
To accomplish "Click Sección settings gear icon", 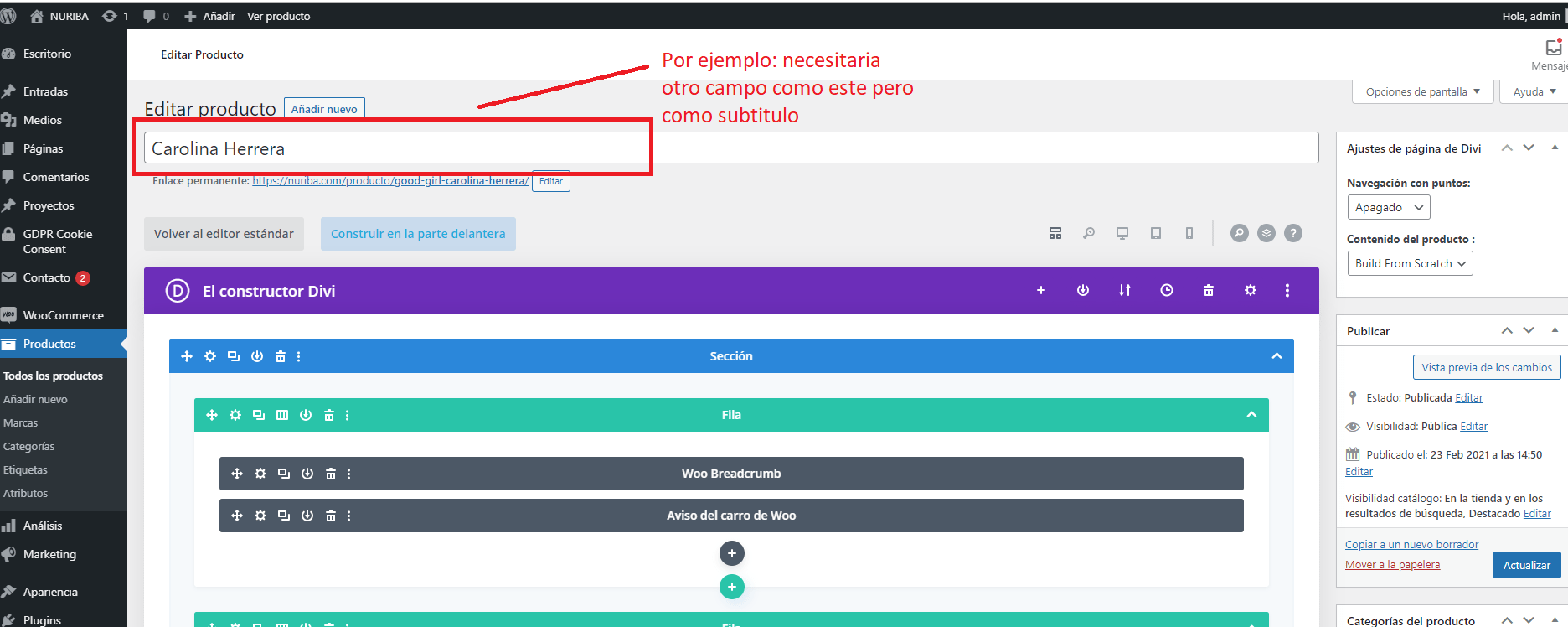I will coord(210,356).
